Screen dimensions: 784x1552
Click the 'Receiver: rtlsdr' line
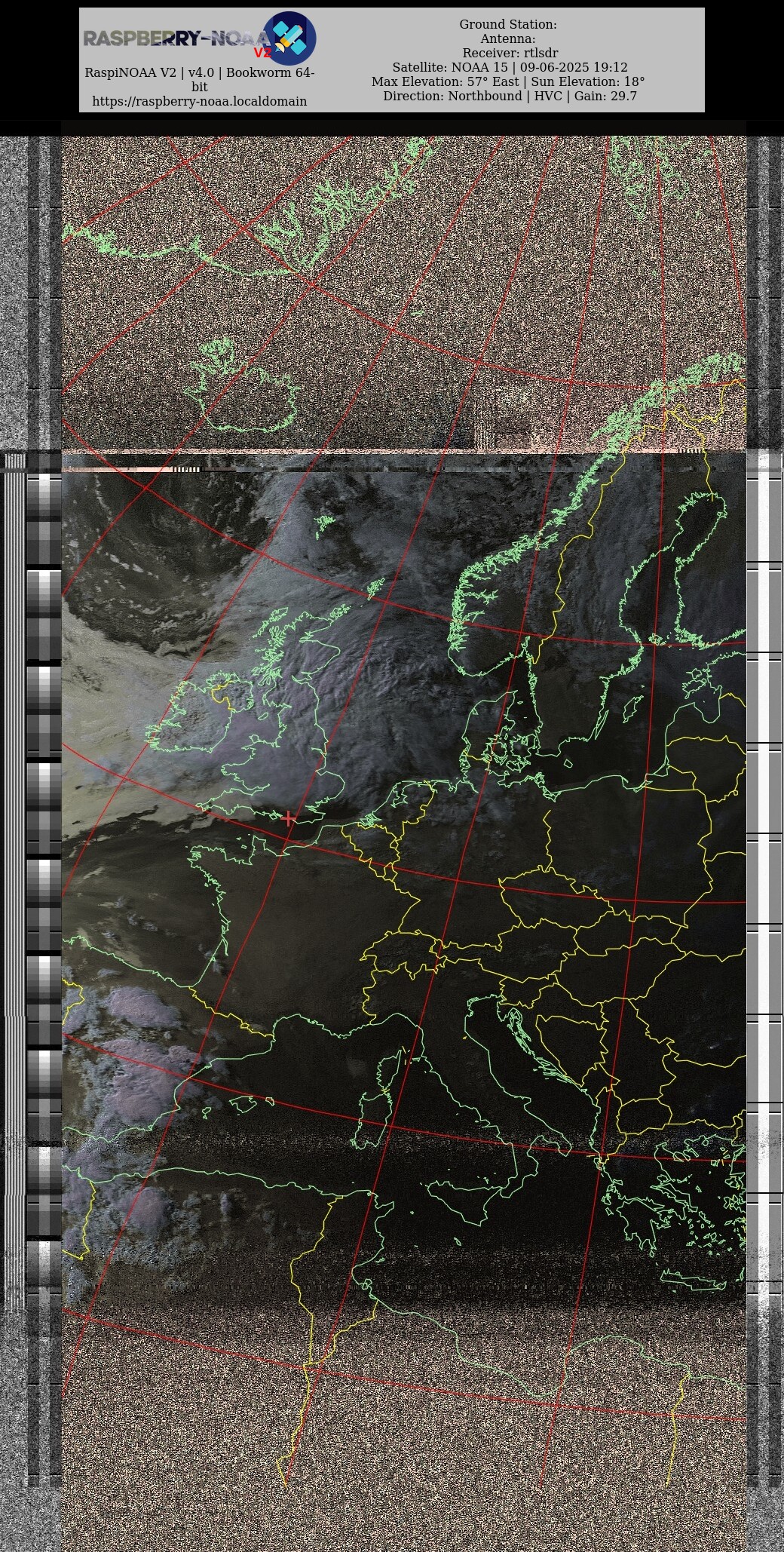(510, 53)
